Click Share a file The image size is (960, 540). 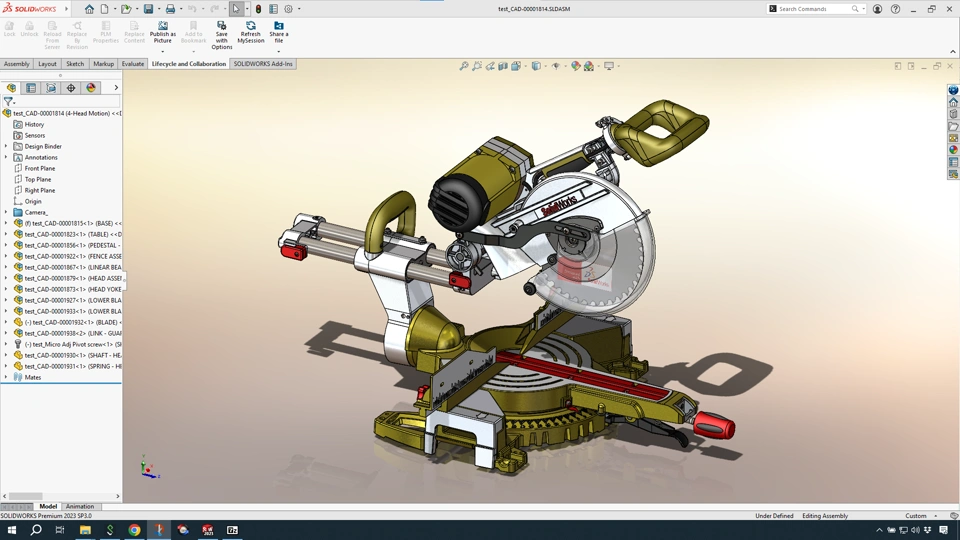click(279, 32)
